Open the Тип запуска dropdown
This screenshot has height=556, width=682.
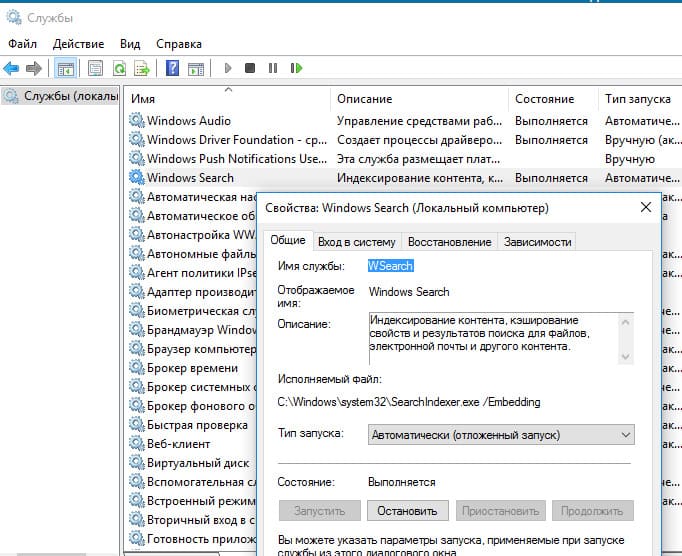point(501,435)
